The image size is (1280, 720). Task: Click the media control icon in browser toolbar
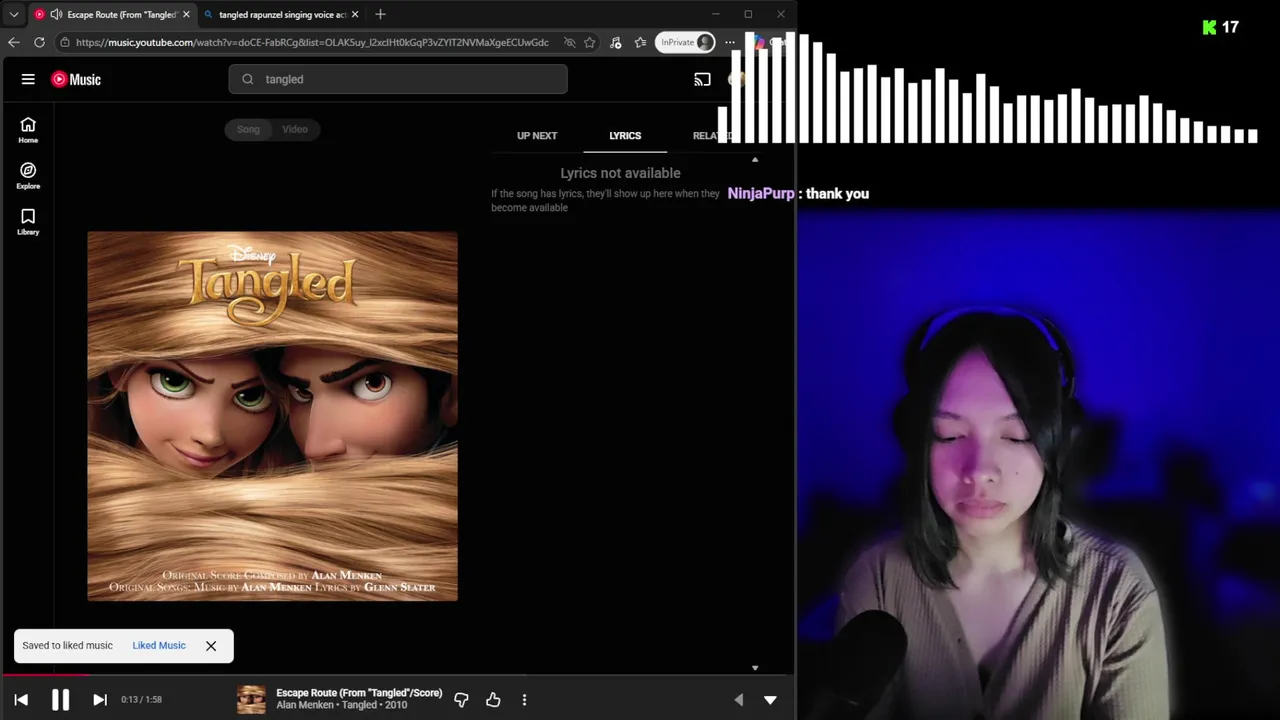[x=615, y=42]
